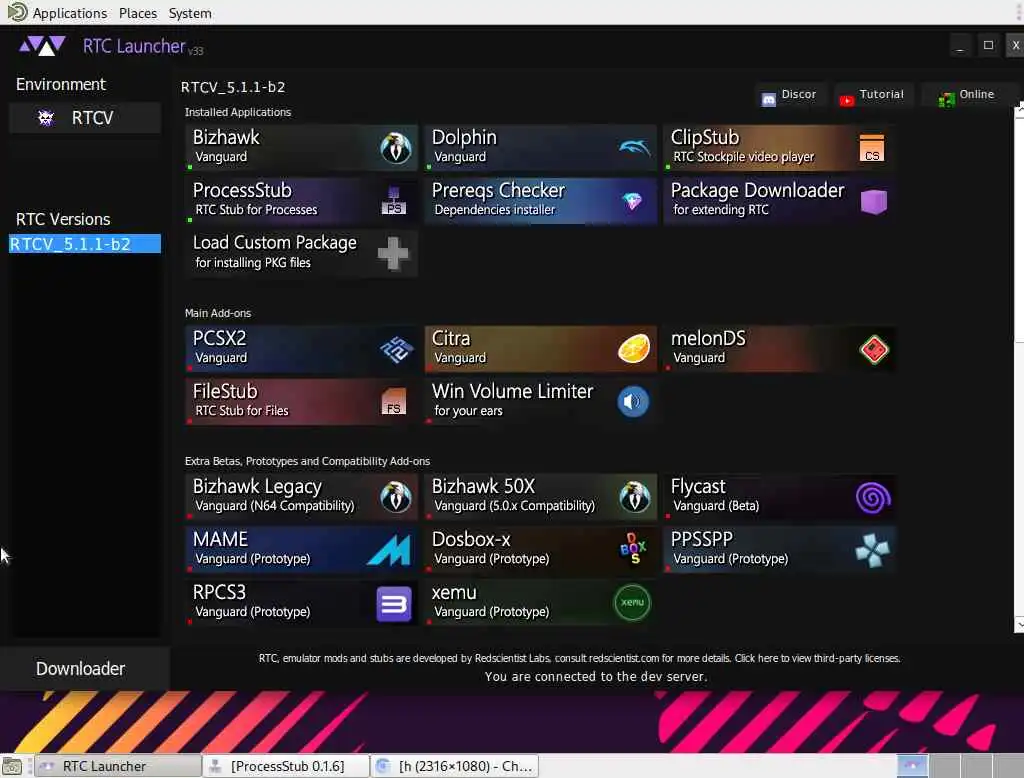Click the Dolphin emulator dolphin icon
Viewport: 1024px width, 778px height.
point(634,148)
